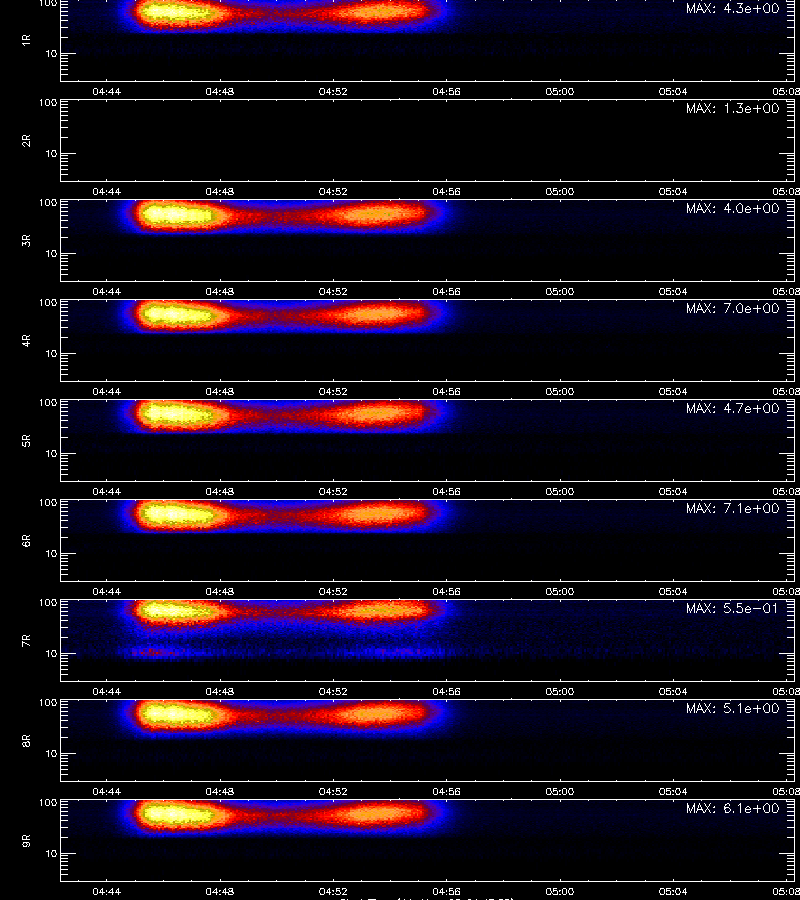Click the 05:00 tick label under 9R panel
The height and width of the screenshot is (900, 800).
tap(560, 891)
